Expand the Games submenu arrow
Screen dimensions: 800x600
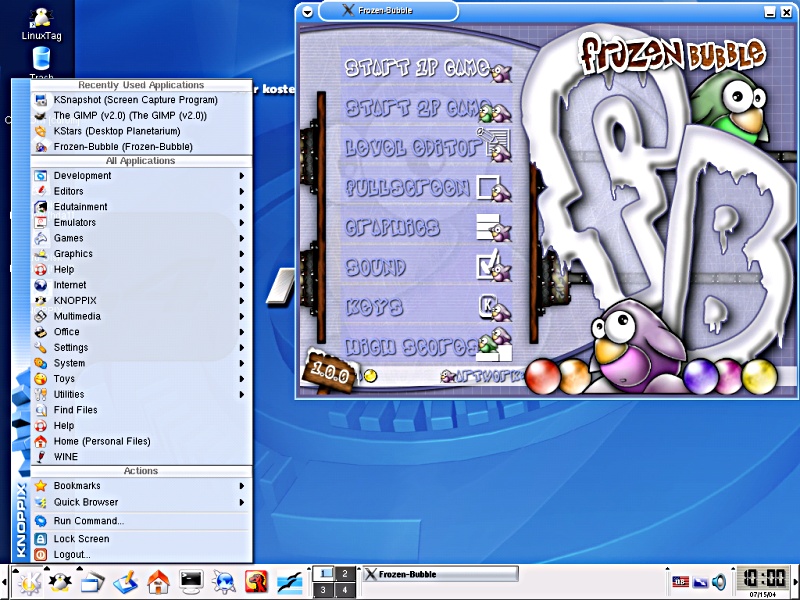pyautogui.click(x=242, y=238)
